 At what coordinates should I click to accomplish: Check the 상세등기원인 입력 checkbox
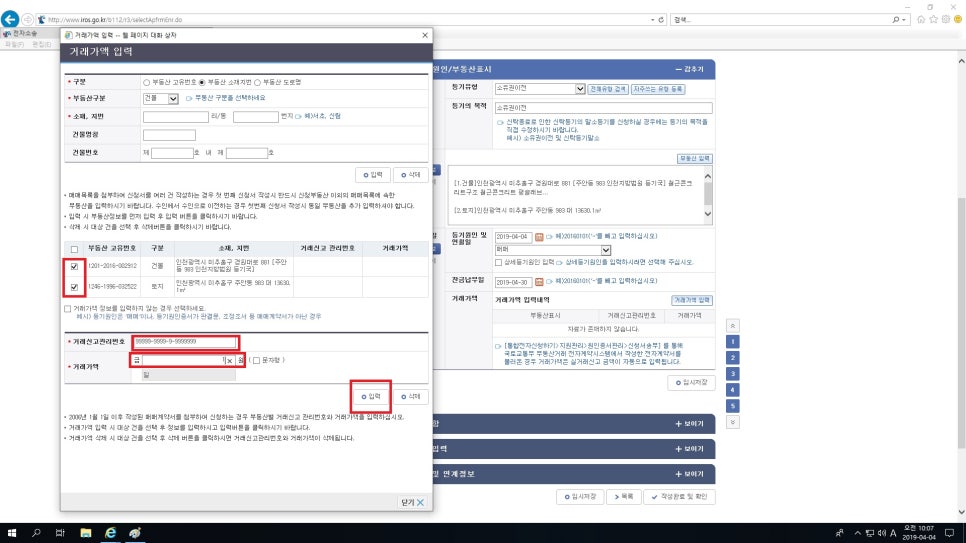tap(498, 263)
